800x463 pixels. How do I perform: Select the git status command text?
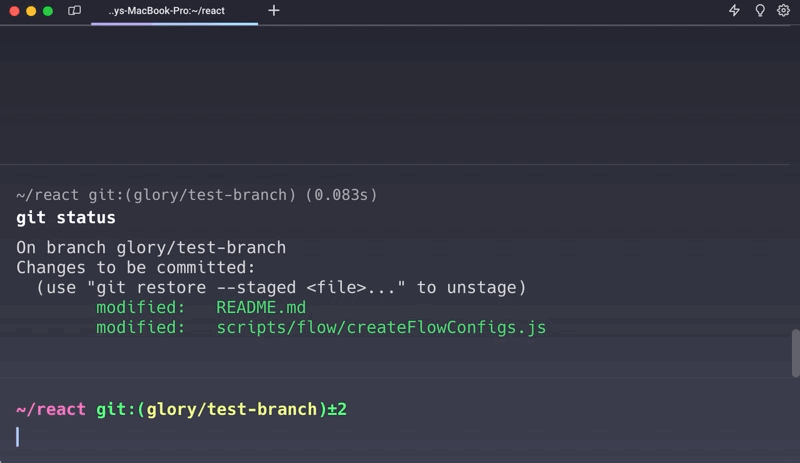[x=66, y=218]
